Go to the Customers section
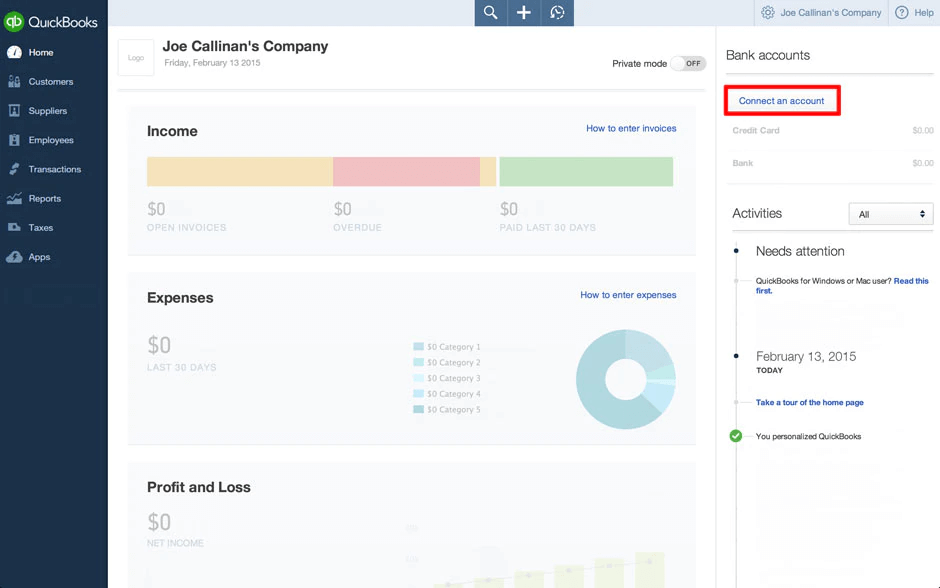 51,82
